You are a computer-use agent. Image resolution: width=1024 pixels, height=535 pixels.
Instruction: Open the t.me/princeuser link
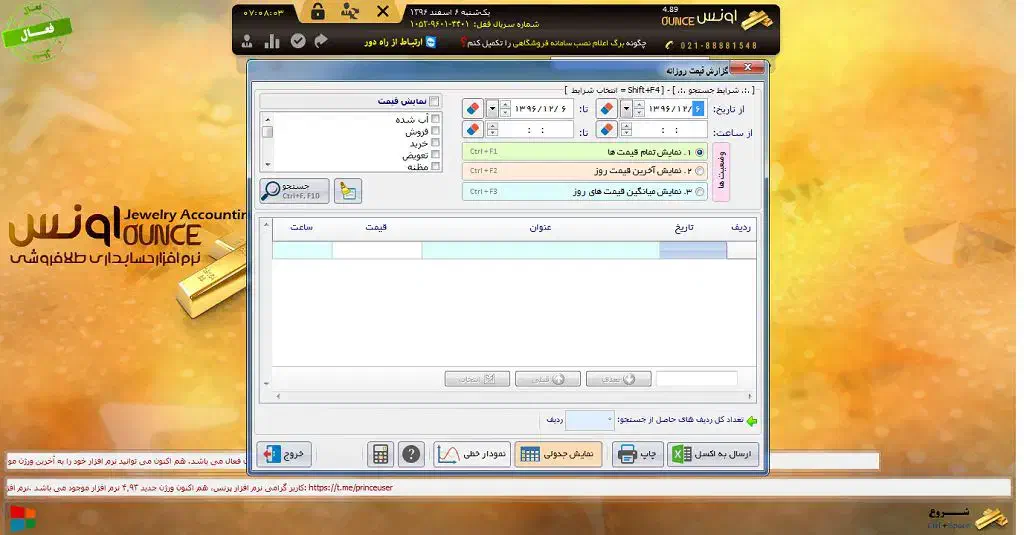[x=350, y=487]
